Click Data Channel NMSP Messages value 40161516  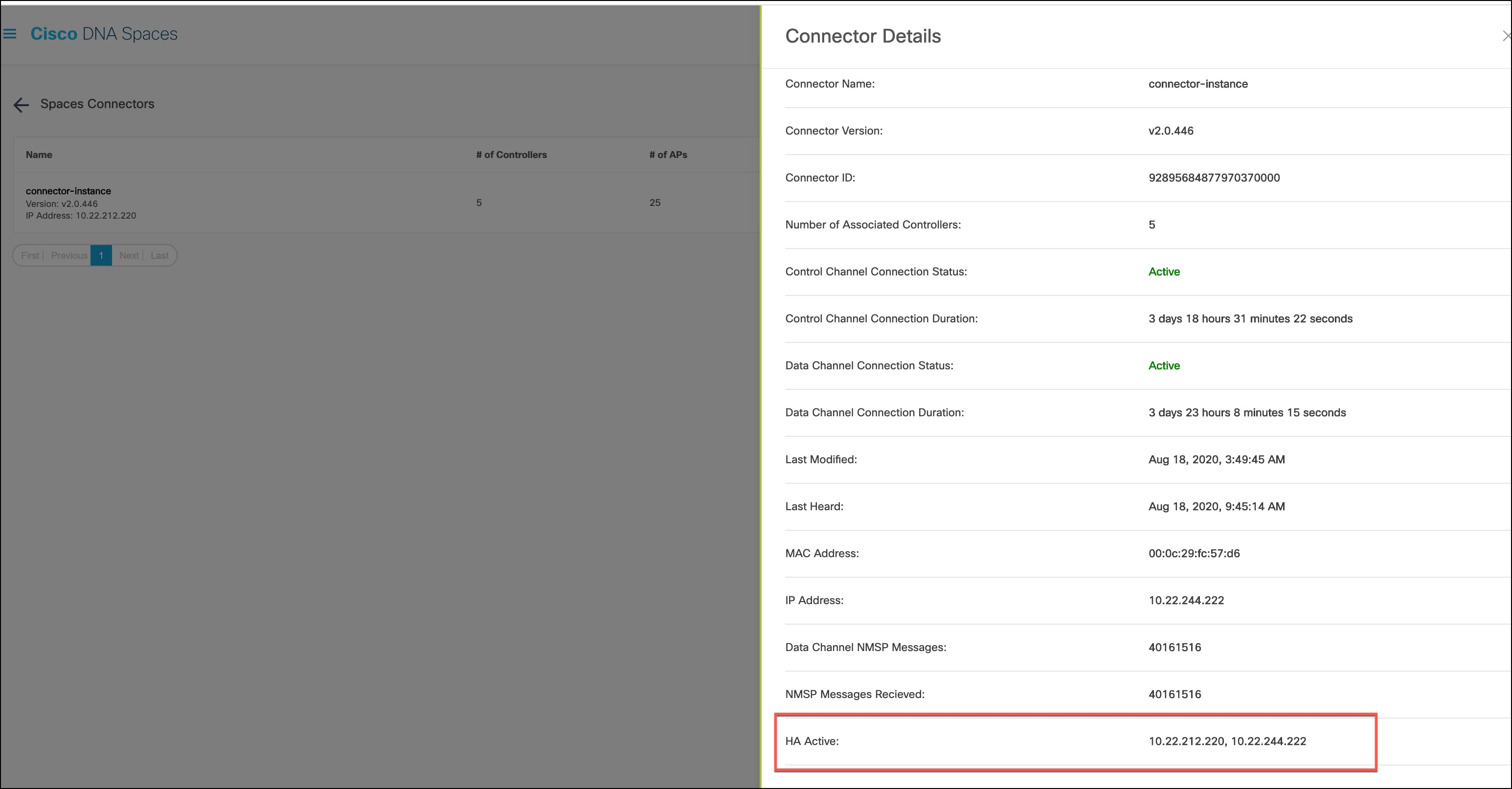pyautogui.click(x=1174, y=648)
